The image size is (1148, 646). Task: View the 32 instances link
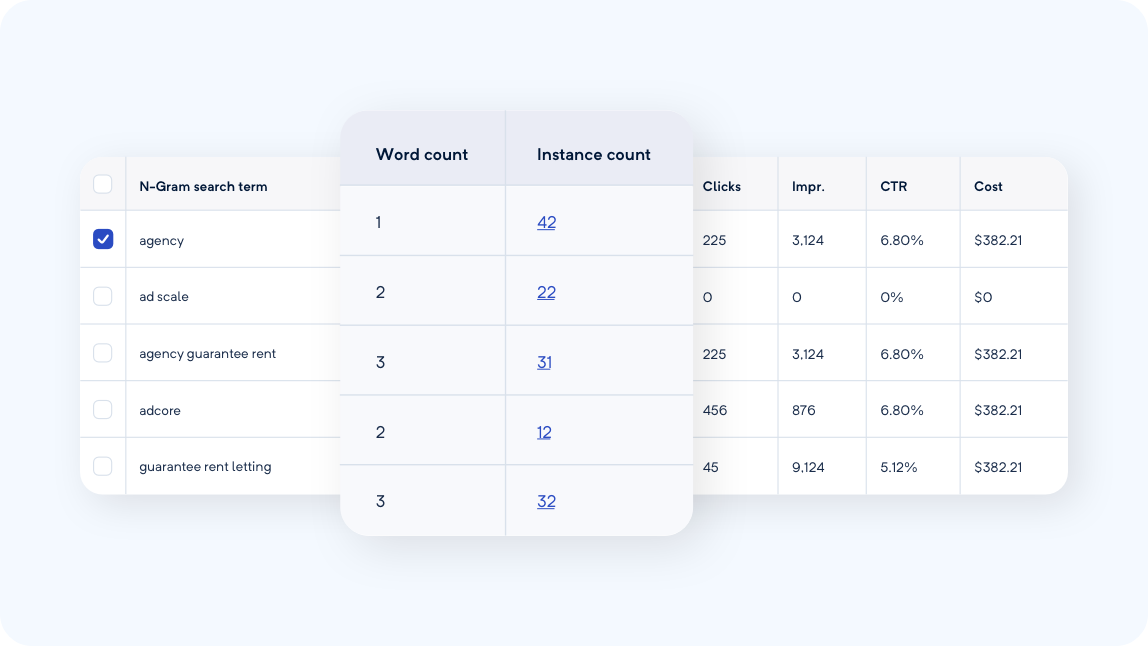[546, 502]
